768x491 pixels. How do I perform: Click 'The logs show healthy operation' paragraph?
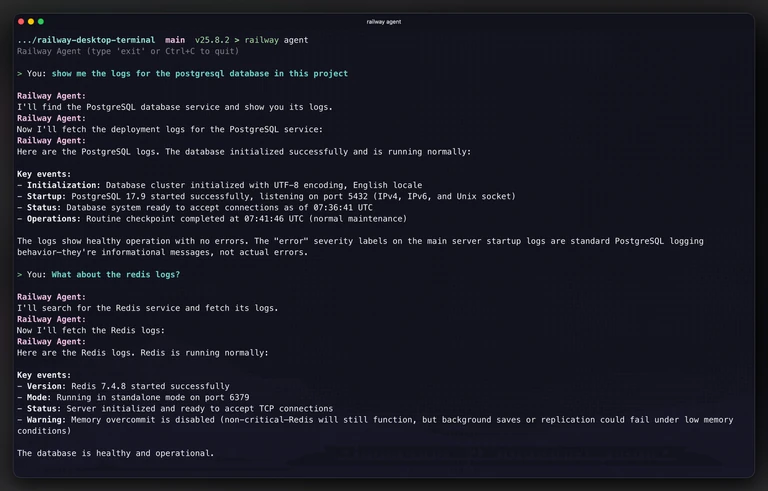coord(360,246)
